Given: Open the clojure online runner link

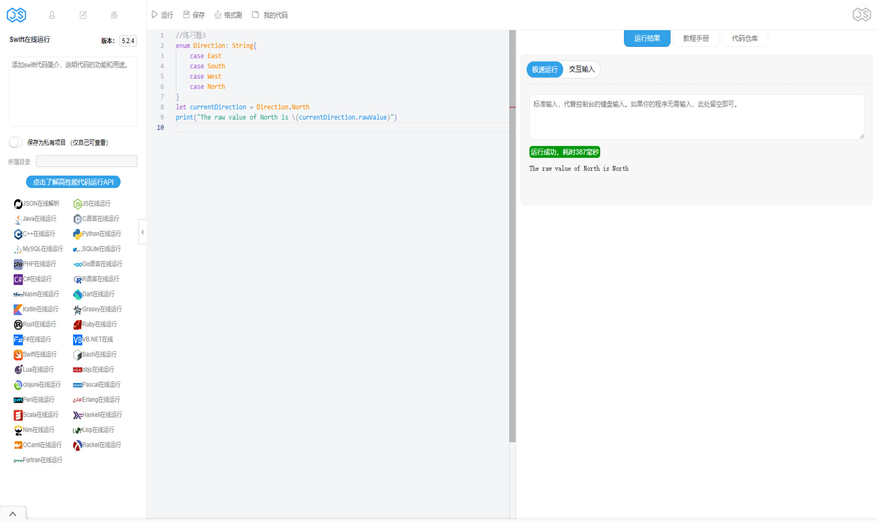Looking at the screenshot, I should pyautogui.click(x=37, y=385).
